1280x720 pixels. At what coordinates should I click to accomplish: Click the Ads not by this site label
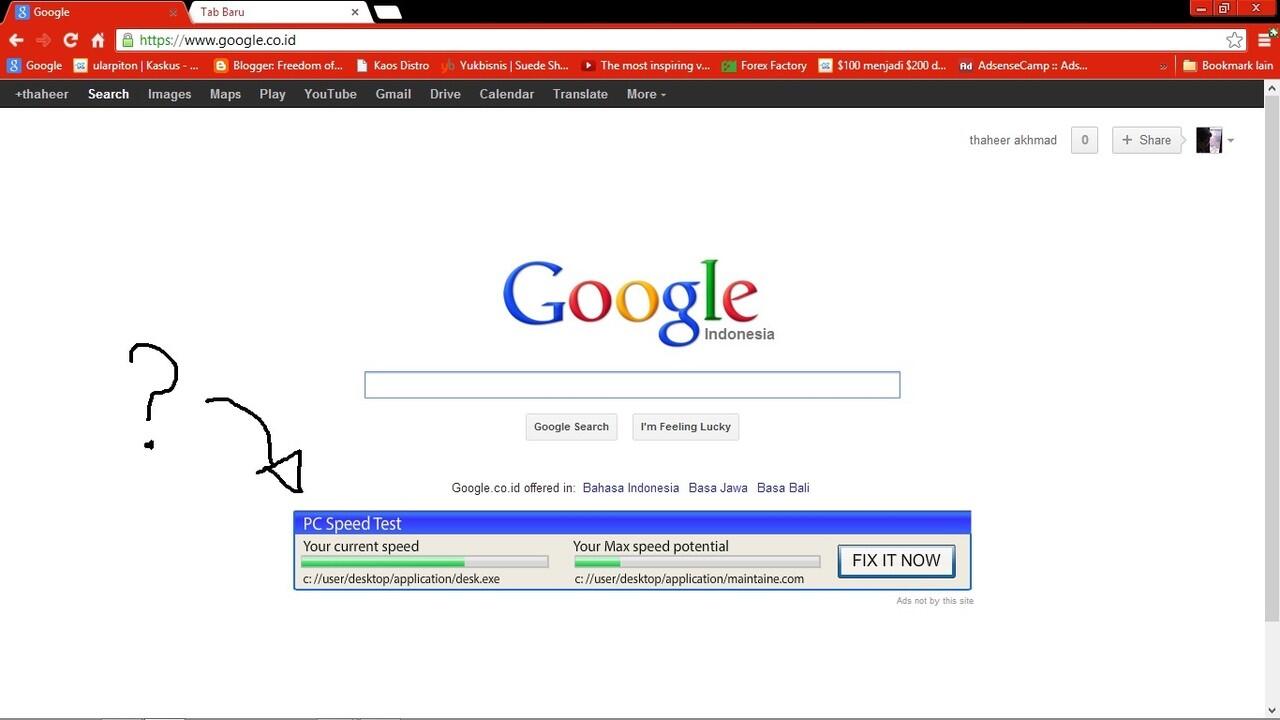point(935,601)
